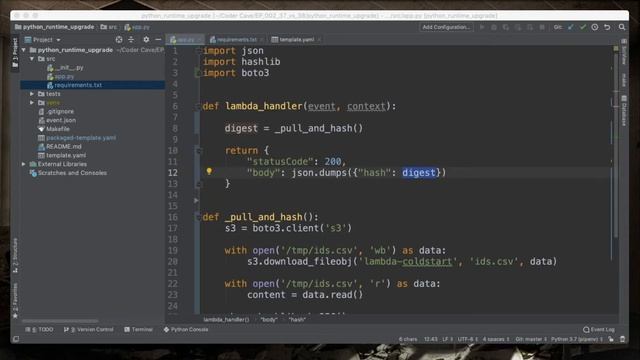Click the yellow intention lightbulb on line 12
This screenshot has height=360, width=640.
[x=209, y=171]
